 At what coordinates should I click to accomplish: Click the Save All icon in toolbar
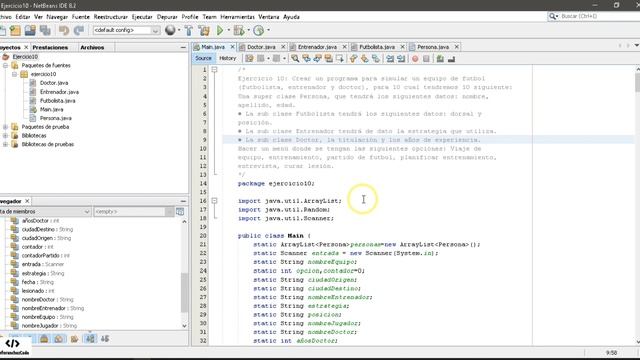(x=45, y=31)
